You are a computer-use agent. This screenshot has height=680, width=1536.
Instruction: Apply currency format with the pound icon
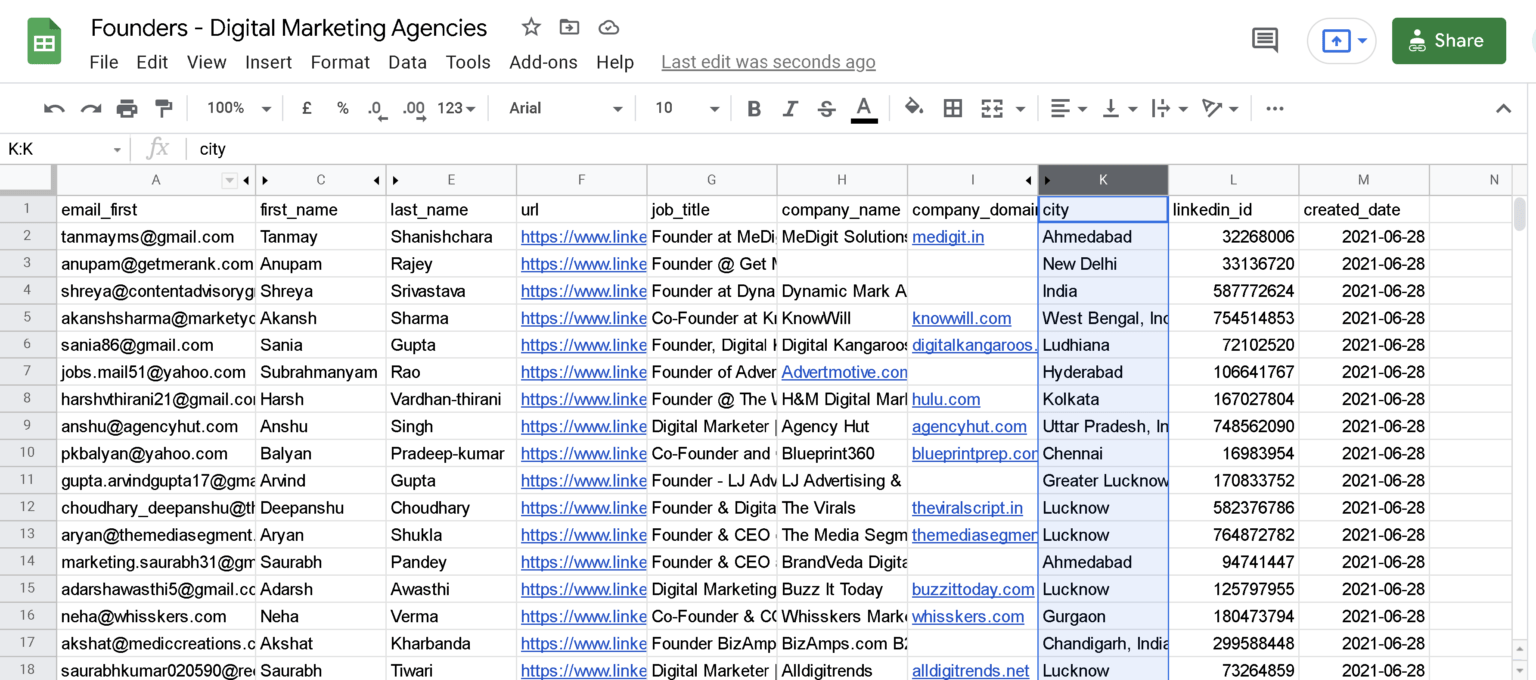[x=306, y=108]
